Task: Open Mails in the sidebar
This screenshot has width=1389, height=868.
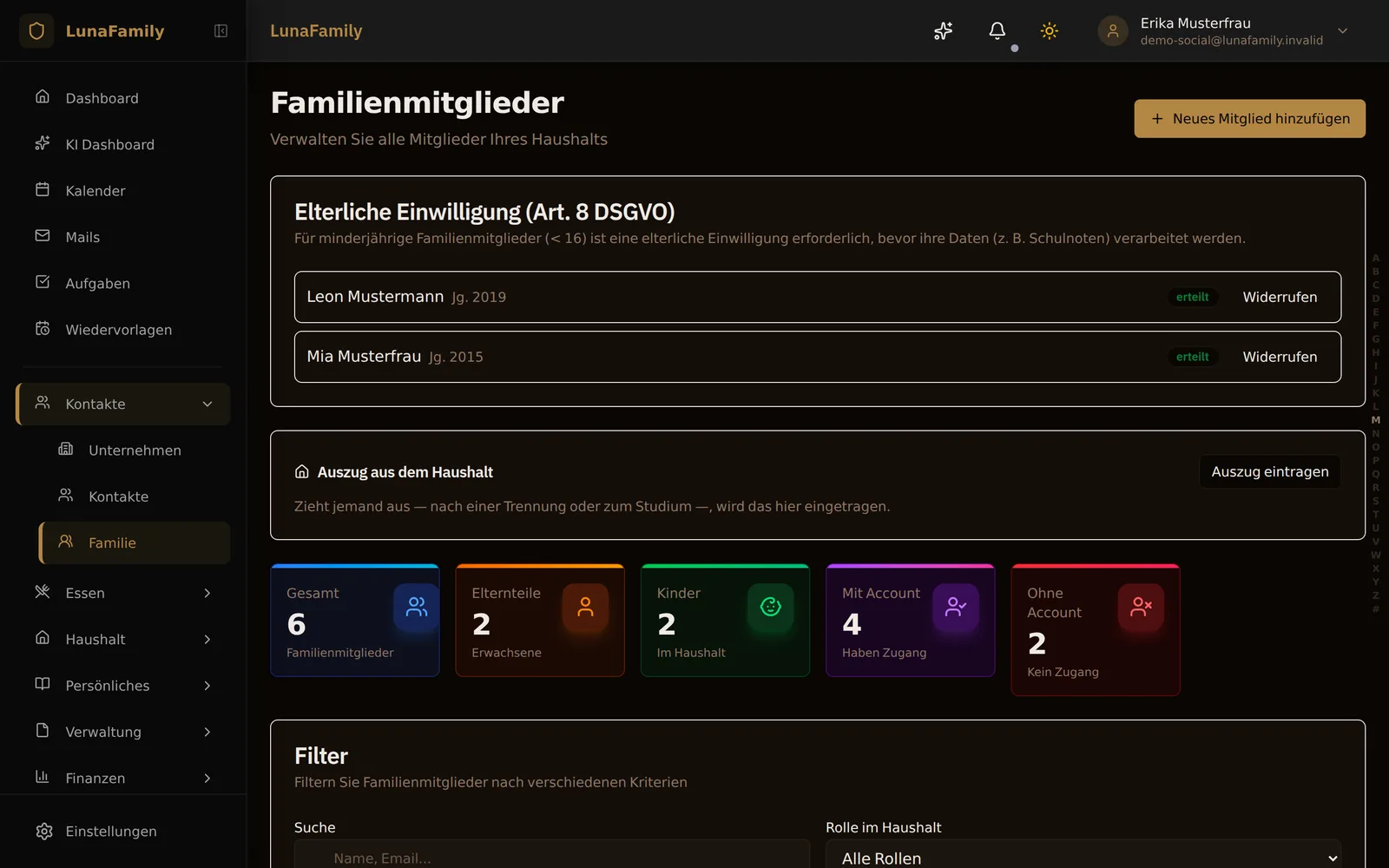Action: tap(123, 237)
